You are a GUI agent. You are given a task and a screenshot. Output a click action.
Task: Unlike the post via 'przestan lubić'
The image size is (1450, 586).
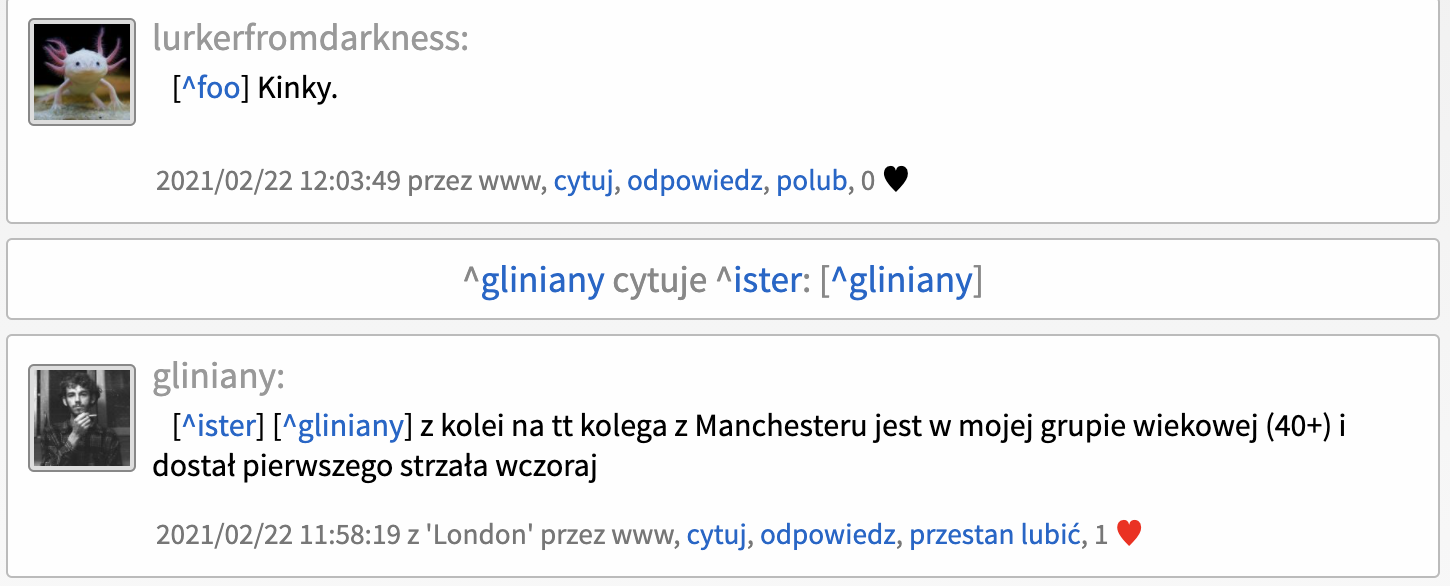(995, 535)
